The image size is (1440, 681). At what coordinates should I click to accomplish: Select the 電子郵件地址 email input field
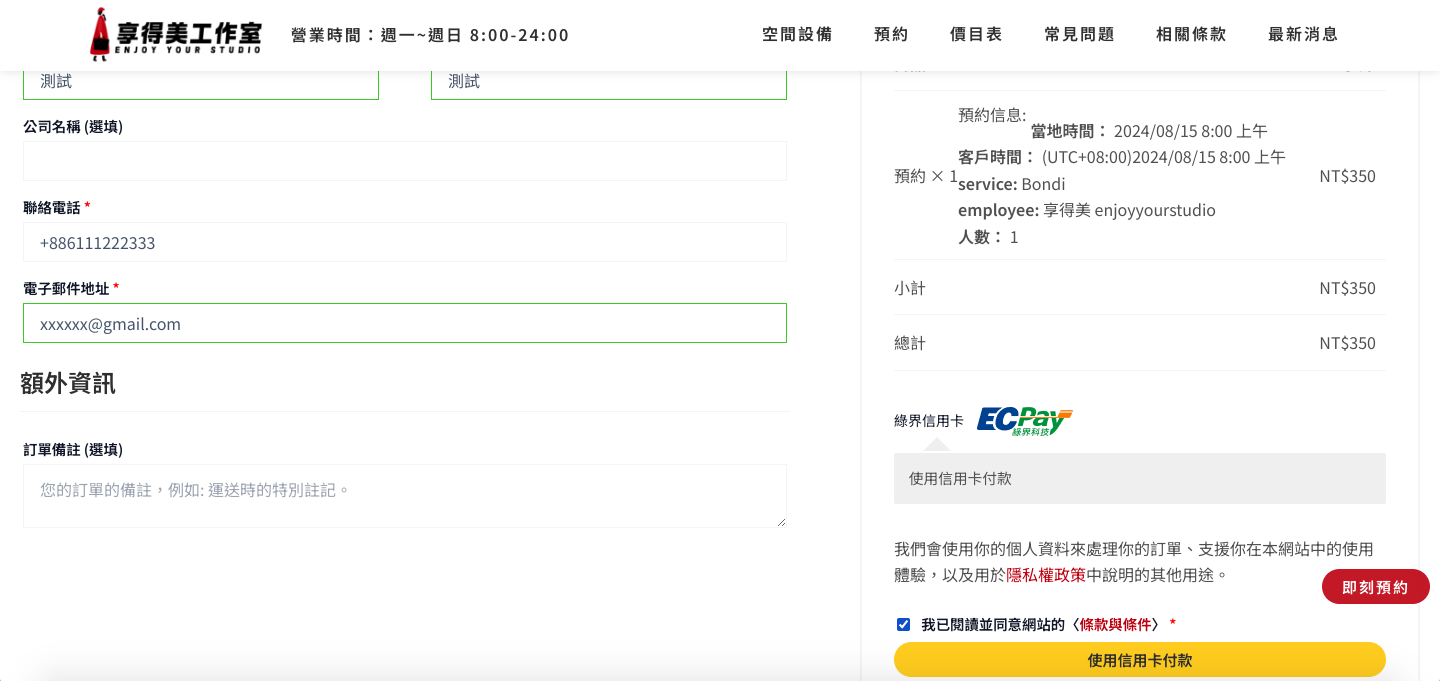[x=404, y=323]
